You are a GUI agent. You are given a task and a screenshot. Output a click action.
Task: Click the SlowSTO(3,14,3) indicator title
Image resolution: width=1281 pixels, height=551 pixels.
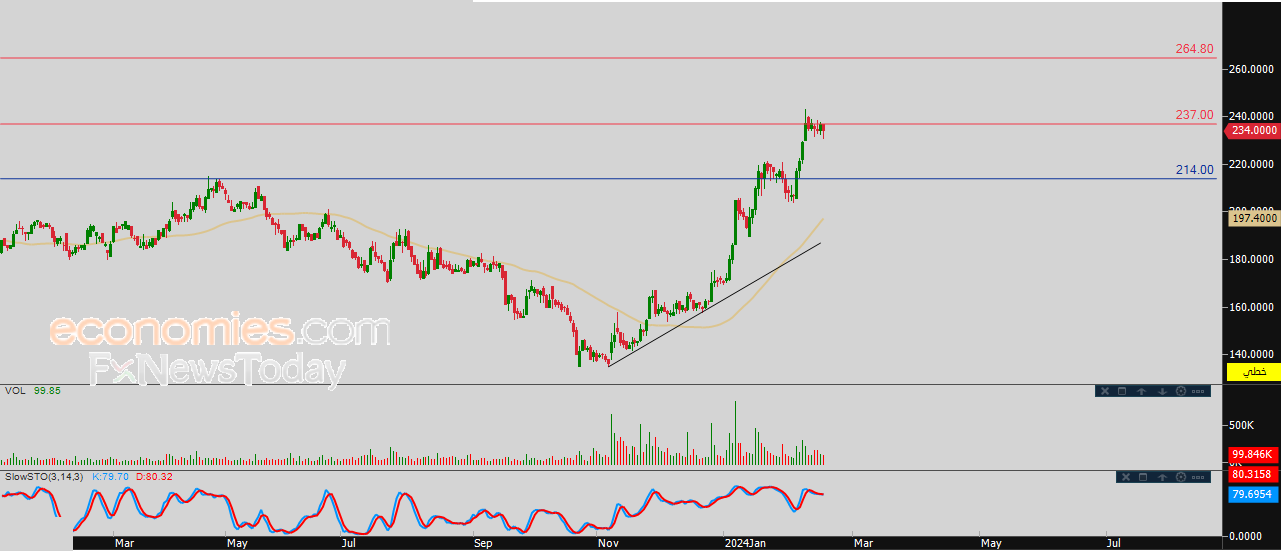pyautogui.click(x=44, y=476)
